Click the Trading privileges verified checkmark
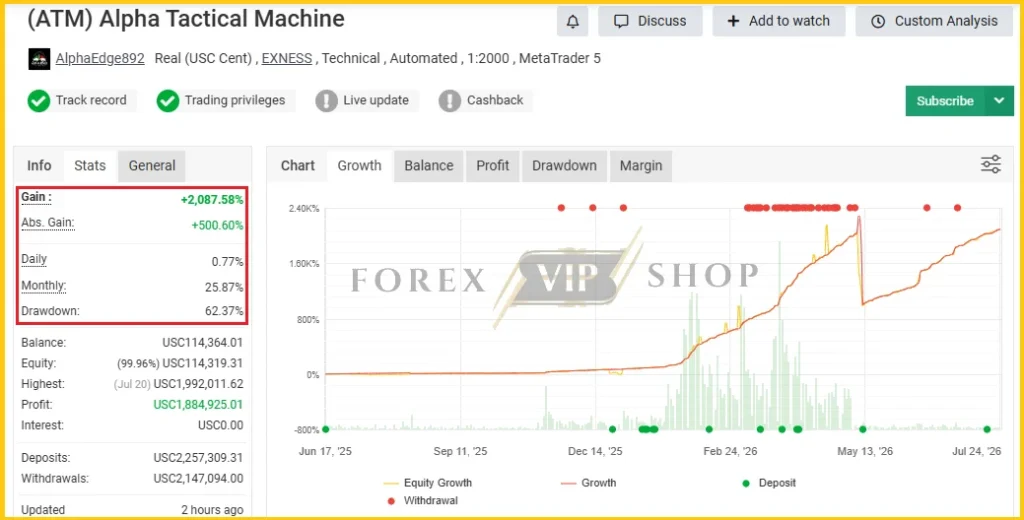Viewport: 1024px width, 520px height. tap(168, 101)
